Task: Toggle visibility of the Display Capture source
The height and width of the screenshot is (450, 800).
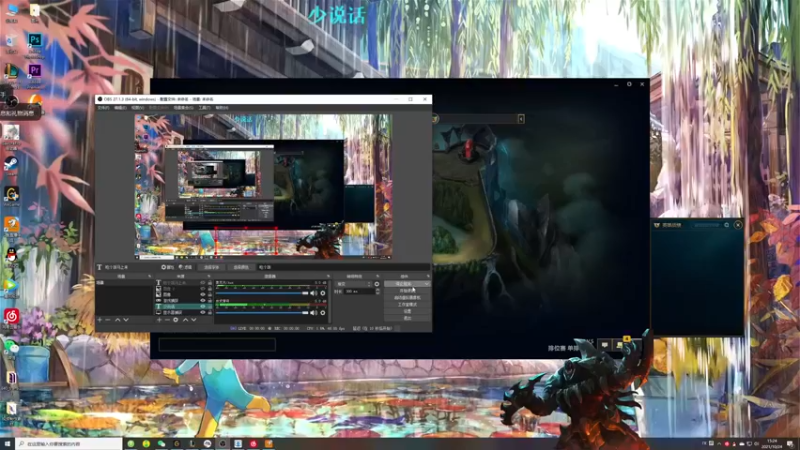Action: [x=203, y=312]
